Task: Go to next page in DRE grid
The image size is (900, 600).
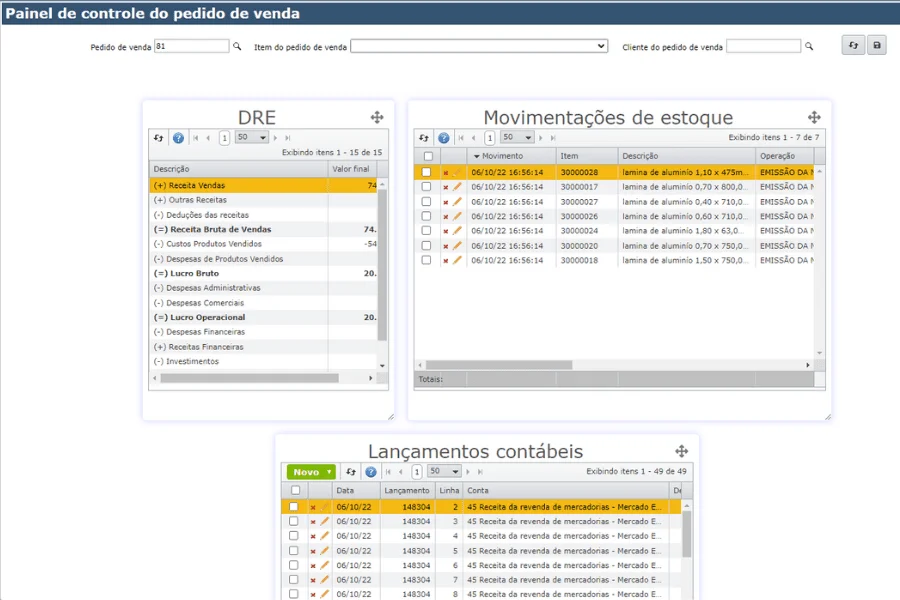Action: pos(276,138)
